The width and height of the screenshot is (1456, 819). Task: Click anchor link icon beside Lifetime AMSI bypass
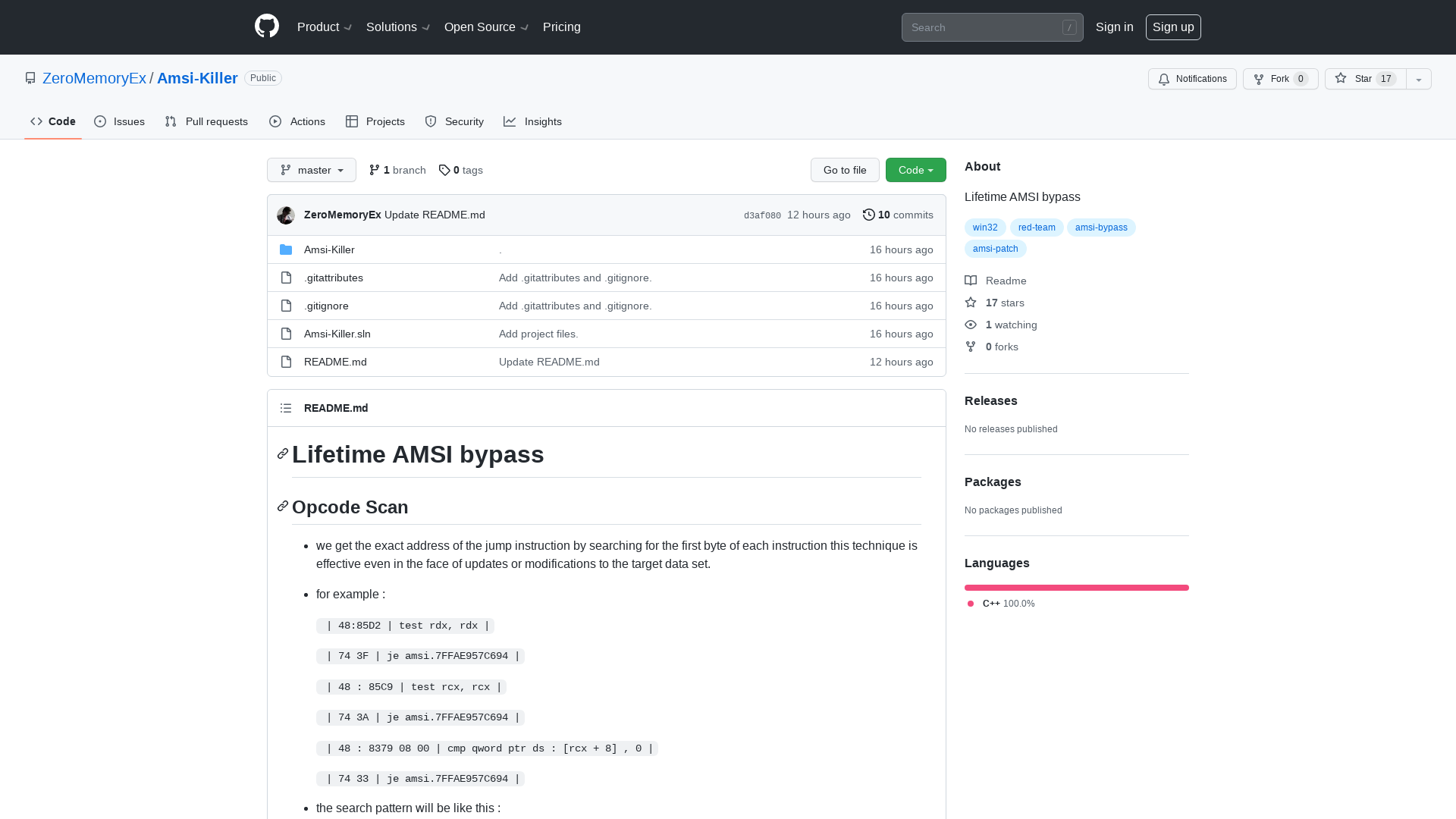coord(283,453)
